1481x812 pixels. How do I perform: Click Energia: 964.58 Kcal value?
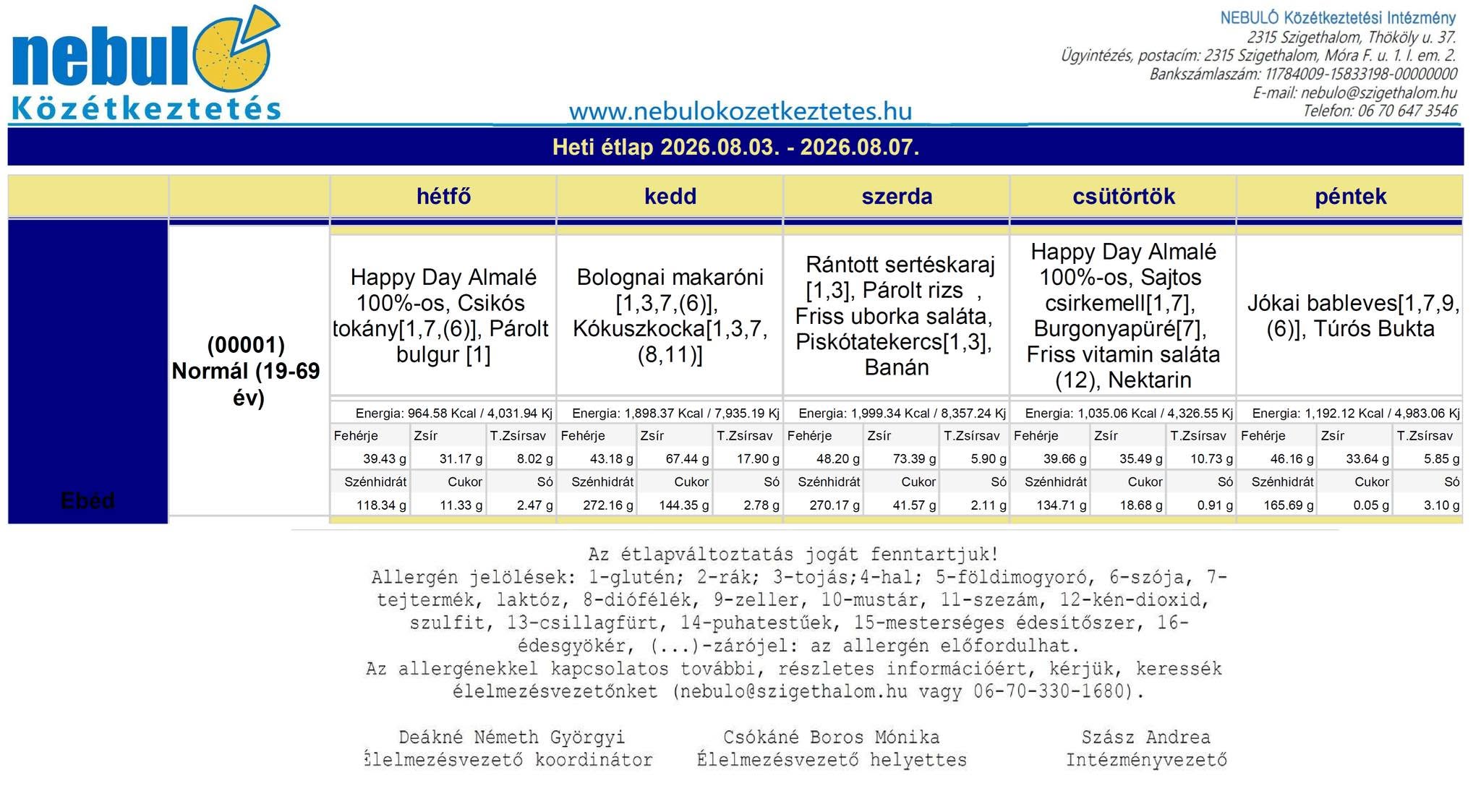pyautogui.click(x=453, y=414)
